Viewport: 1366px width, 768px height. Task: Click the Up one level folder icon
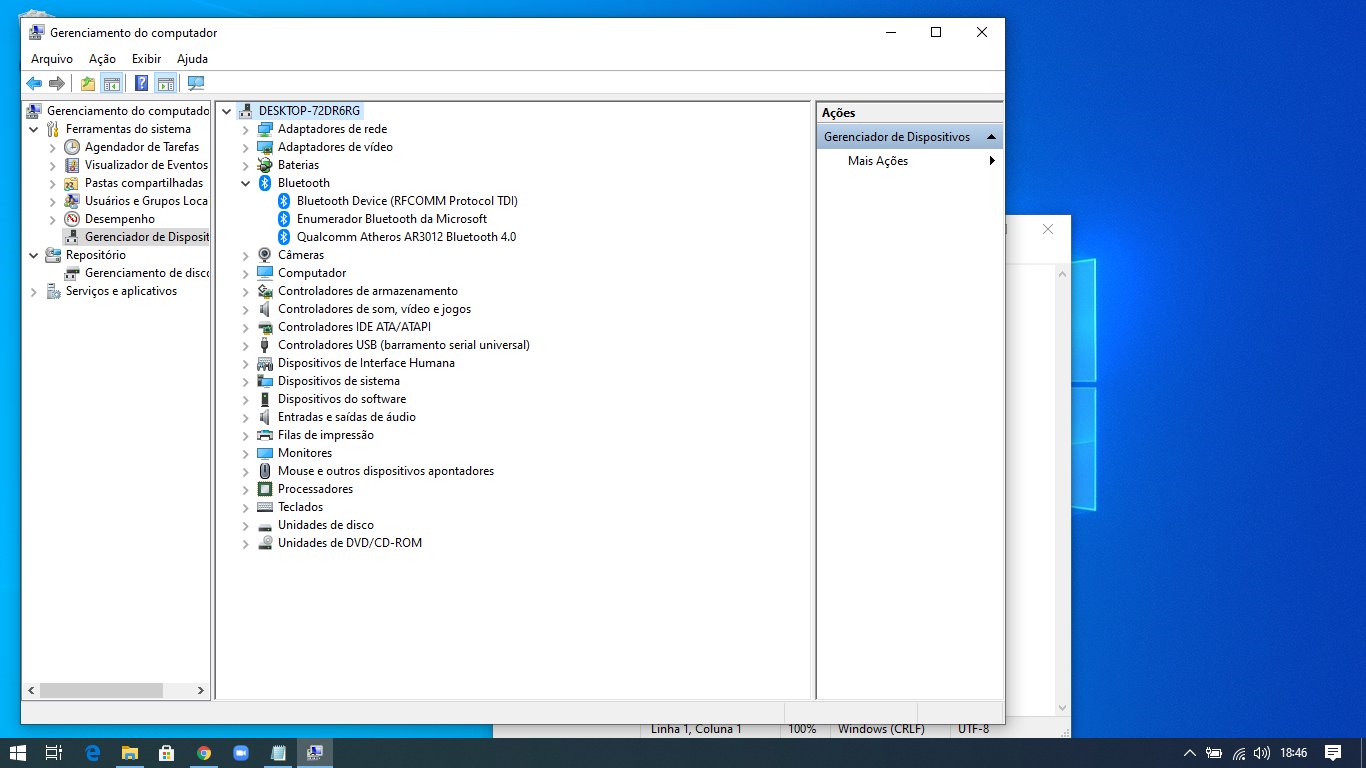coord(88,84)
